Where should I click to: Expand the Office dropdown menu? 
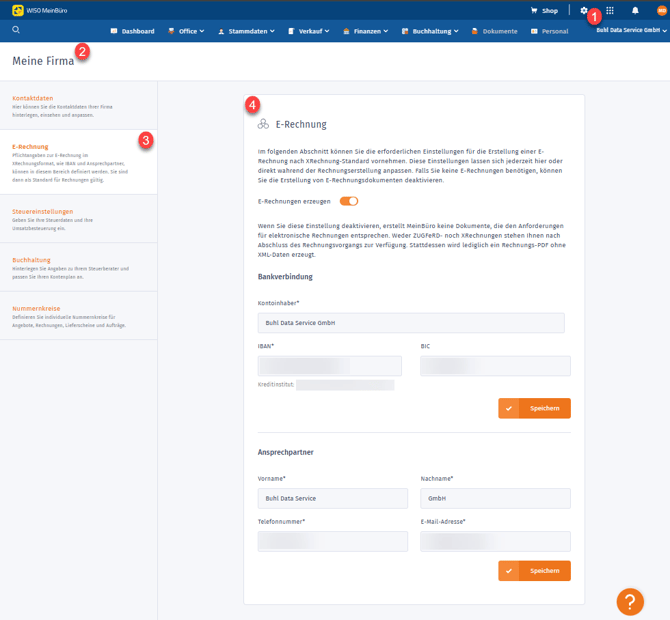tap(186, 31)
